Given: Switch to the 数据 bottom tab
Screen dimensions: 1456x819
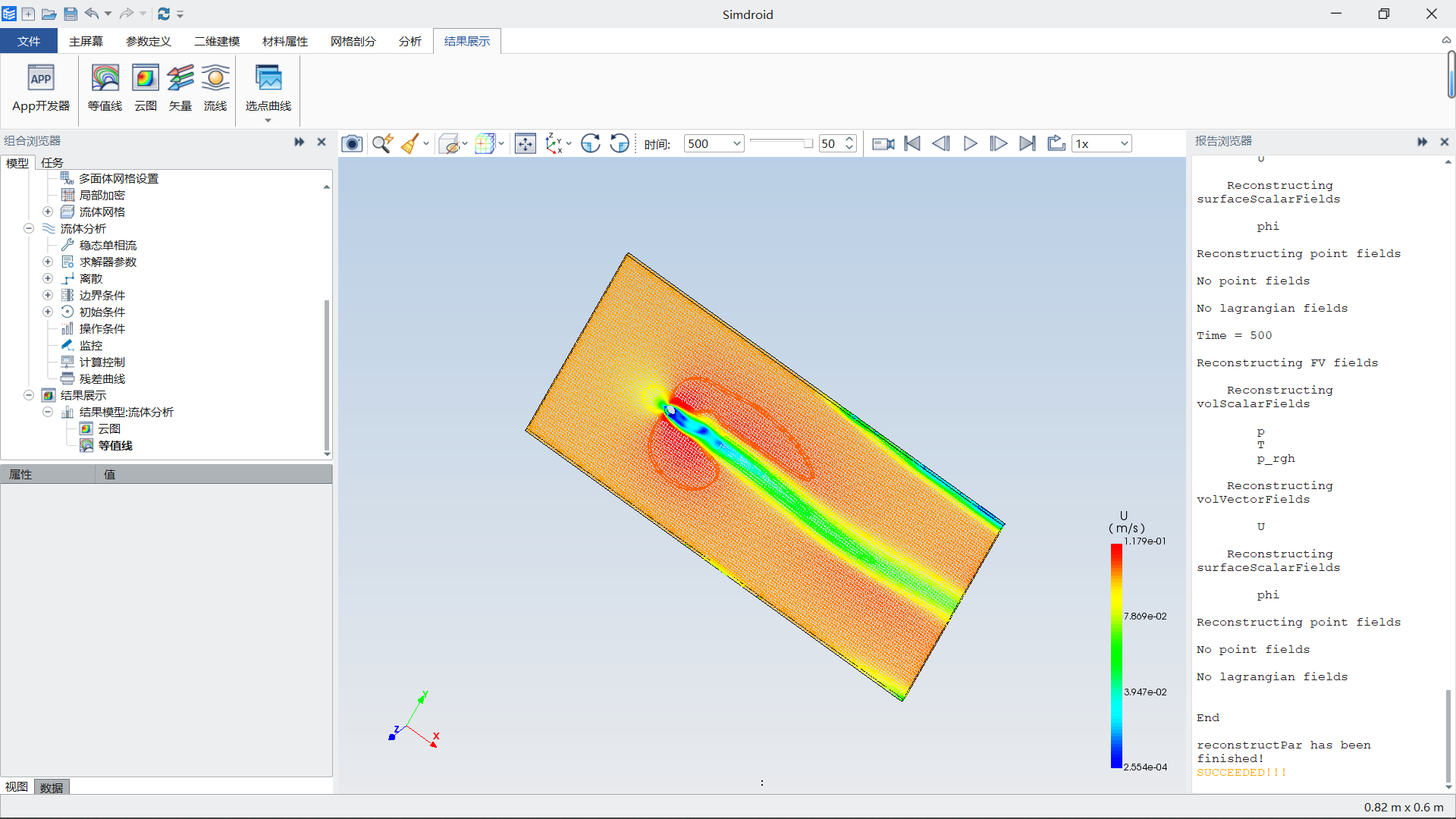Looking at the screenshot, I should [52, 787].
